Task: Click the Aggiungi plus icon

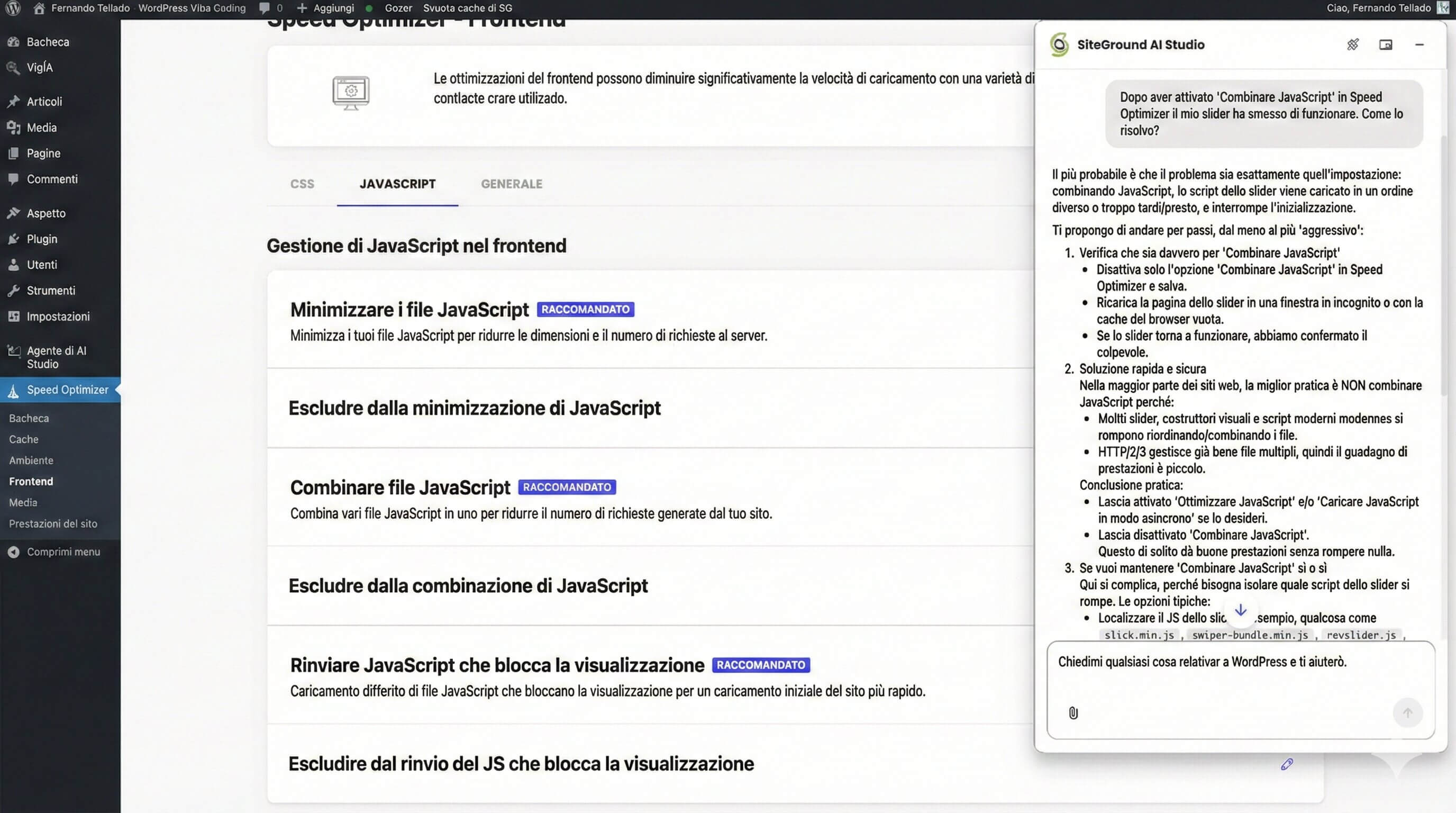Action: (x=303, y=8)
